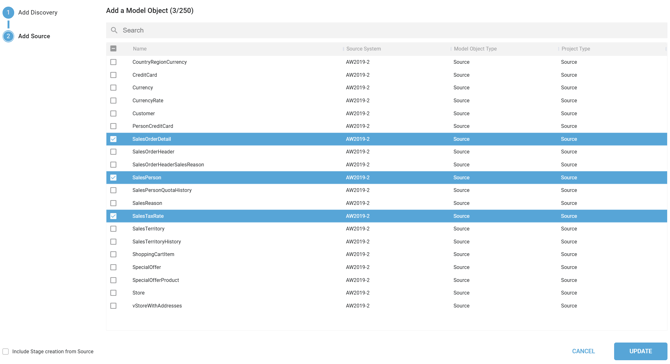The image size is (670, 364).
Task: Select the SalesReason name text
Action: (x=147, y=203)
